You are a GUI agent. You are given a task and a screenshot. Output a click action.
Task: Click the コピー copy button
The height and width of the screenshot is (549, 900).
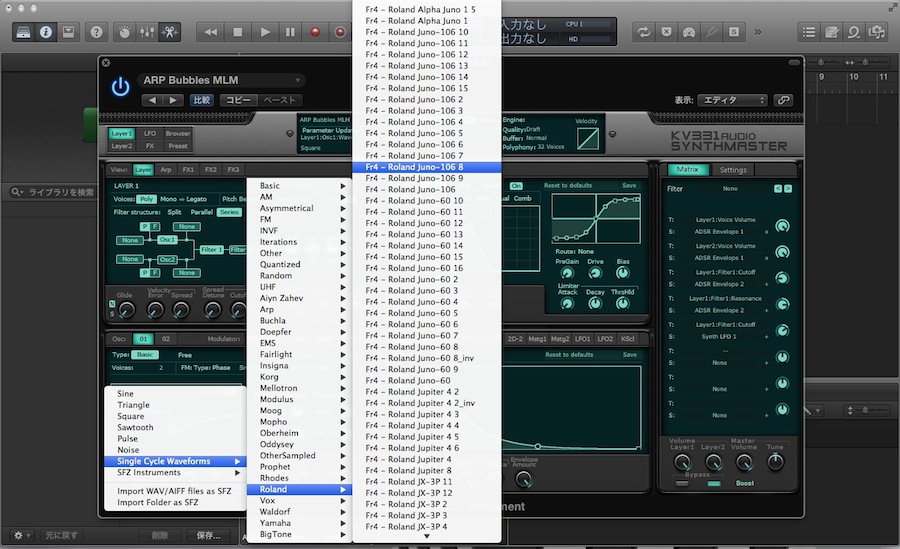coord(238,100)
